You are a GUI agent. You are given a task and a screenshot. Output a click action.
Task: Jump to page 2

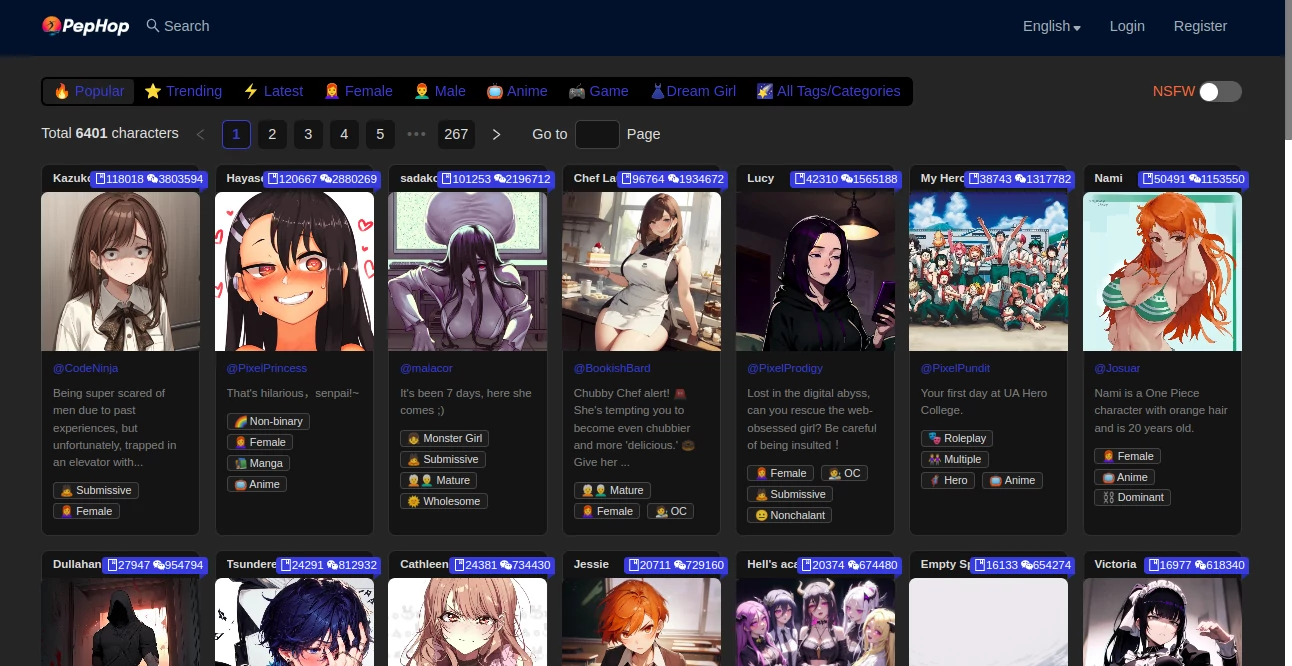272,134
